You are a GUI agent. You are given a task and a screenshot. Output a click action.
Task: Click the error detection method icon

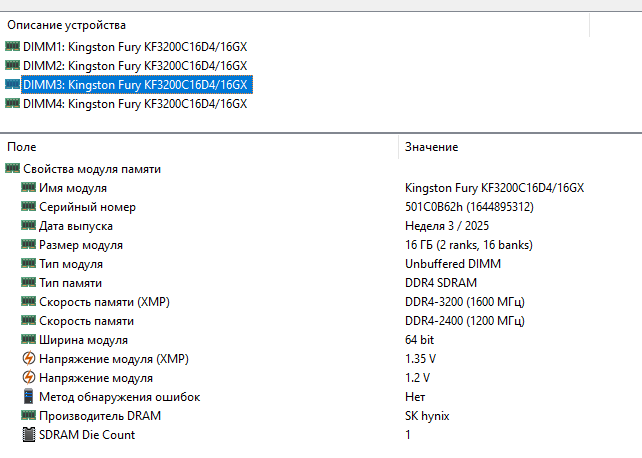coord(28,397)
